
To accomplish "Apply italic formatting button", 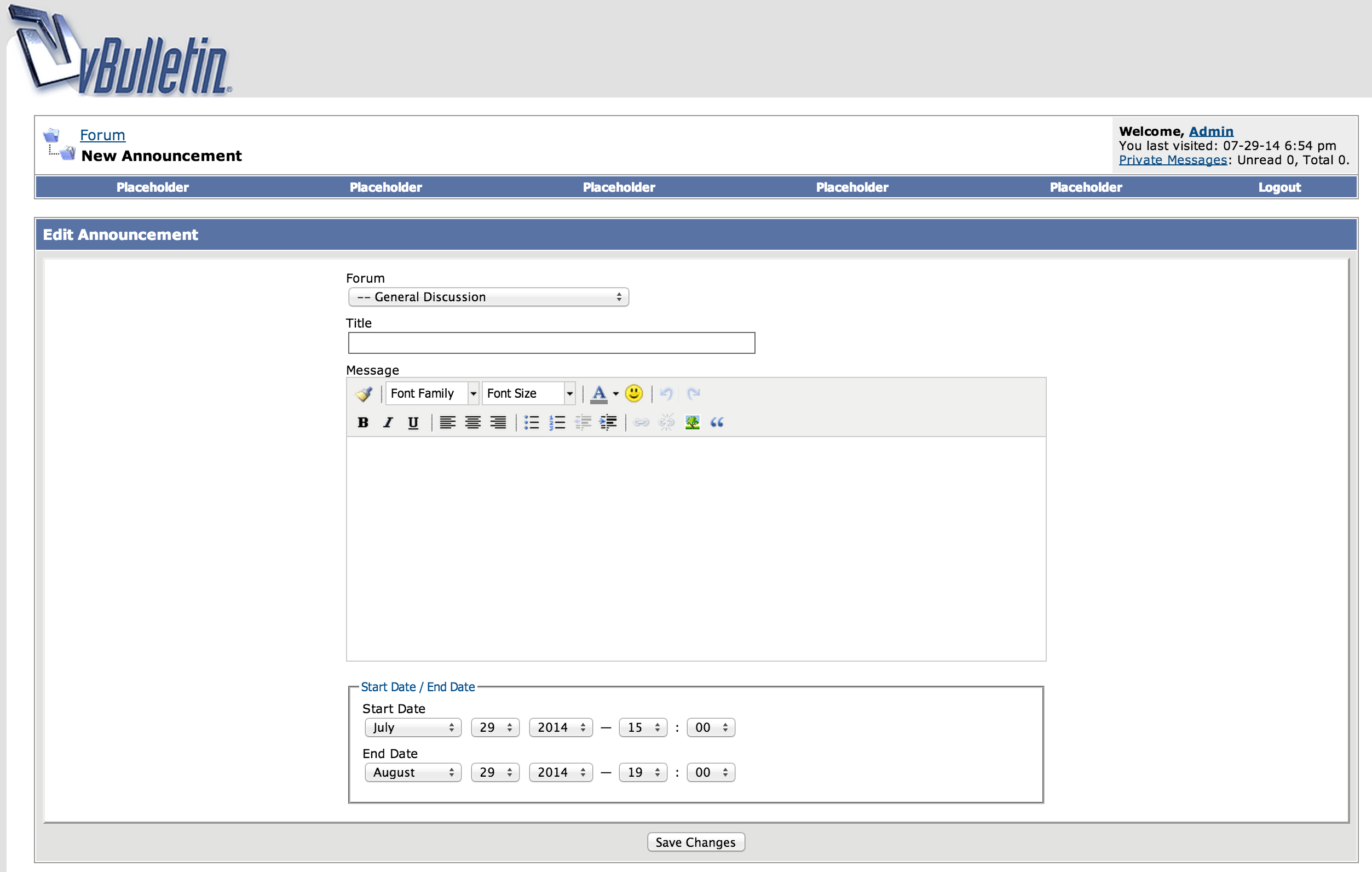I will [388, 422].
